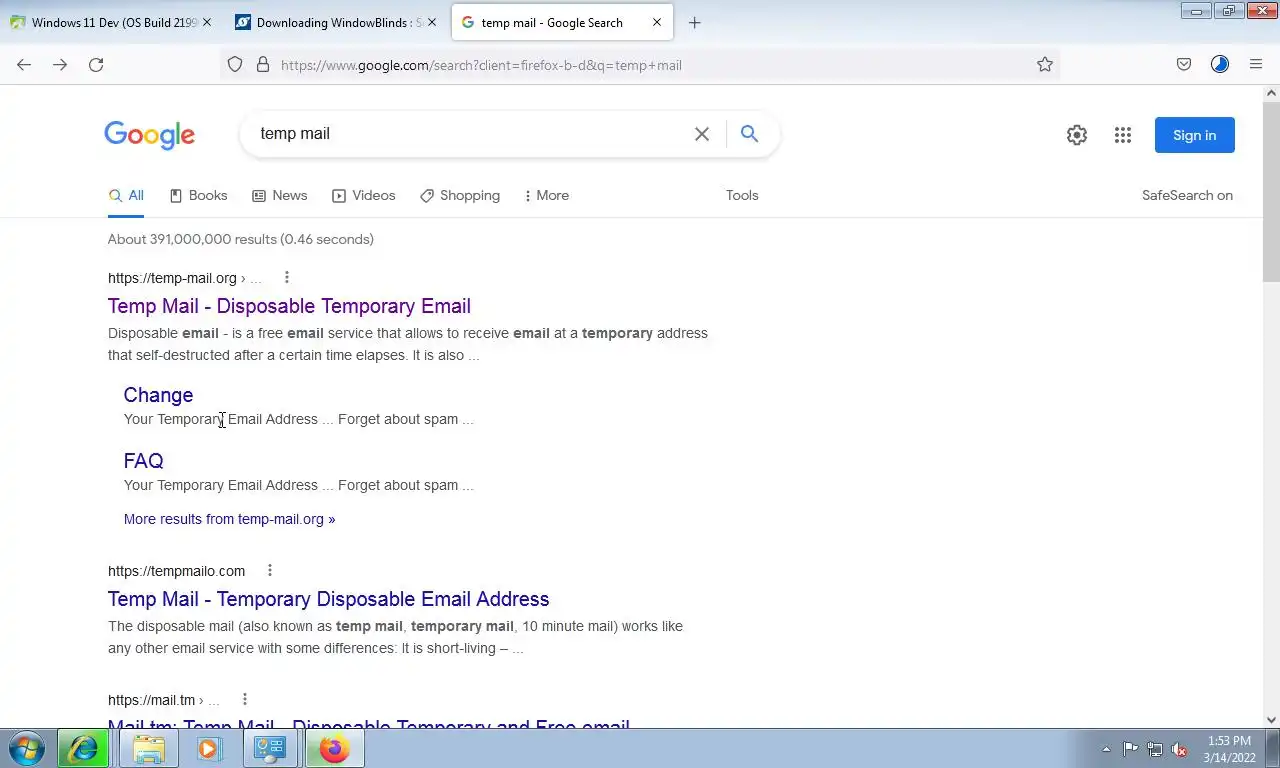Open More results from temp-mail.org

[229, 519]
